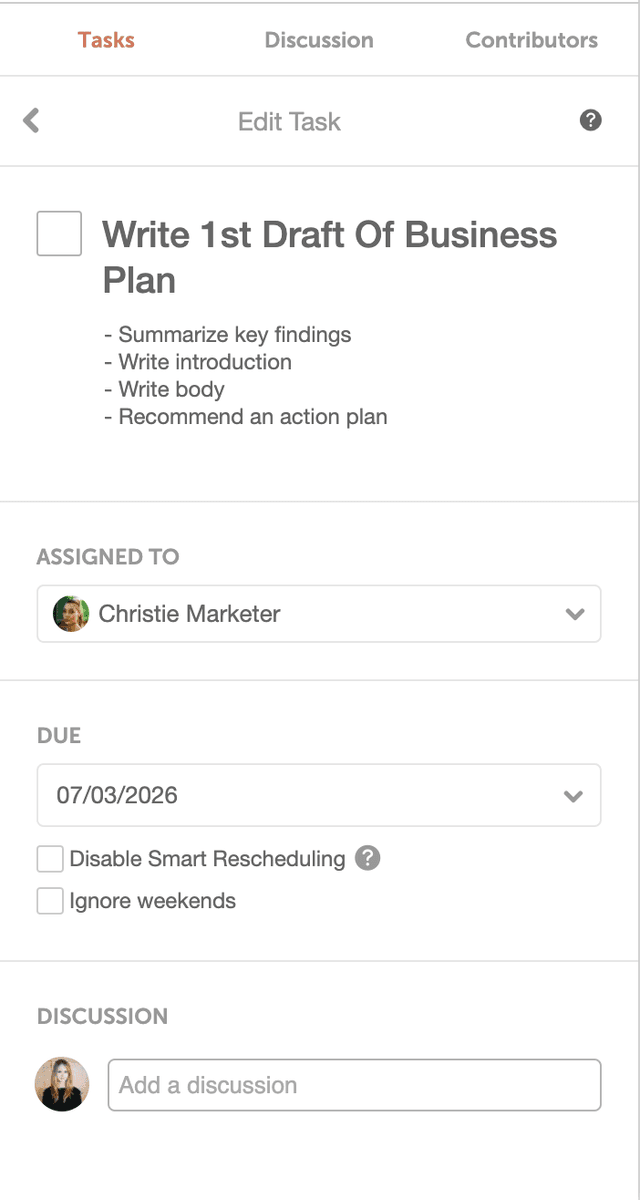Open the due date picker
The height and width of the screenshot is (1200, 640).
pos(318,795)
